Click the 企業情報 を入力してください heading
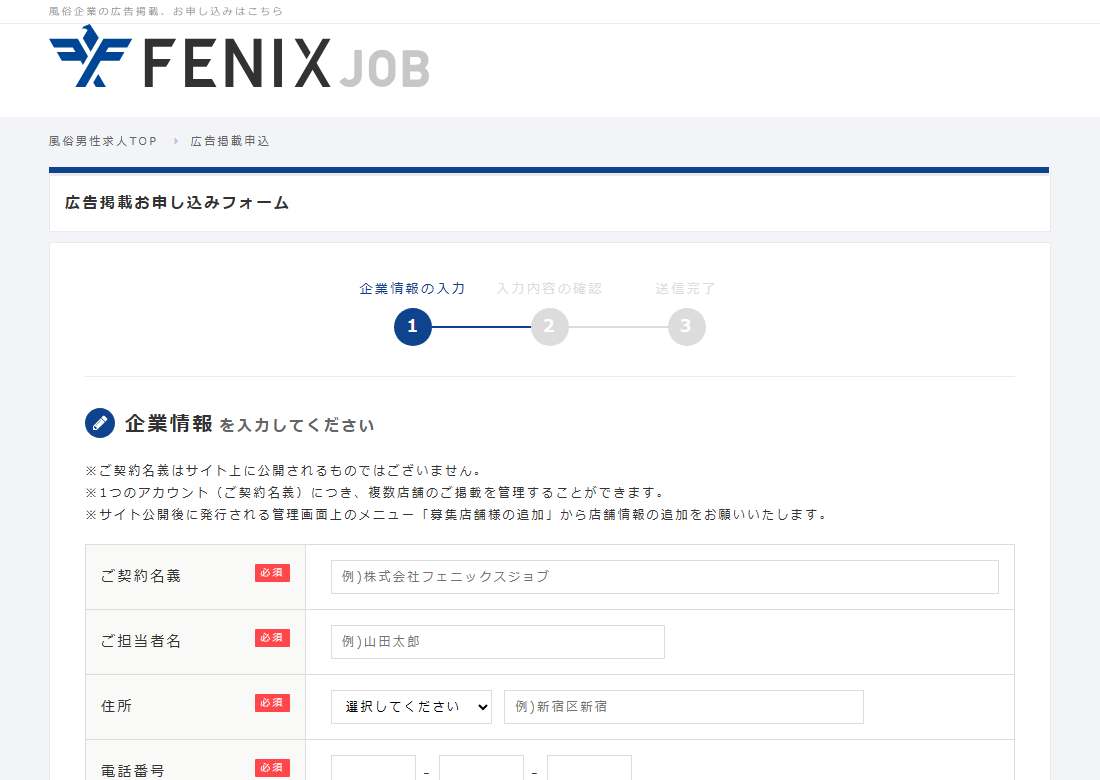 (250, 424)
